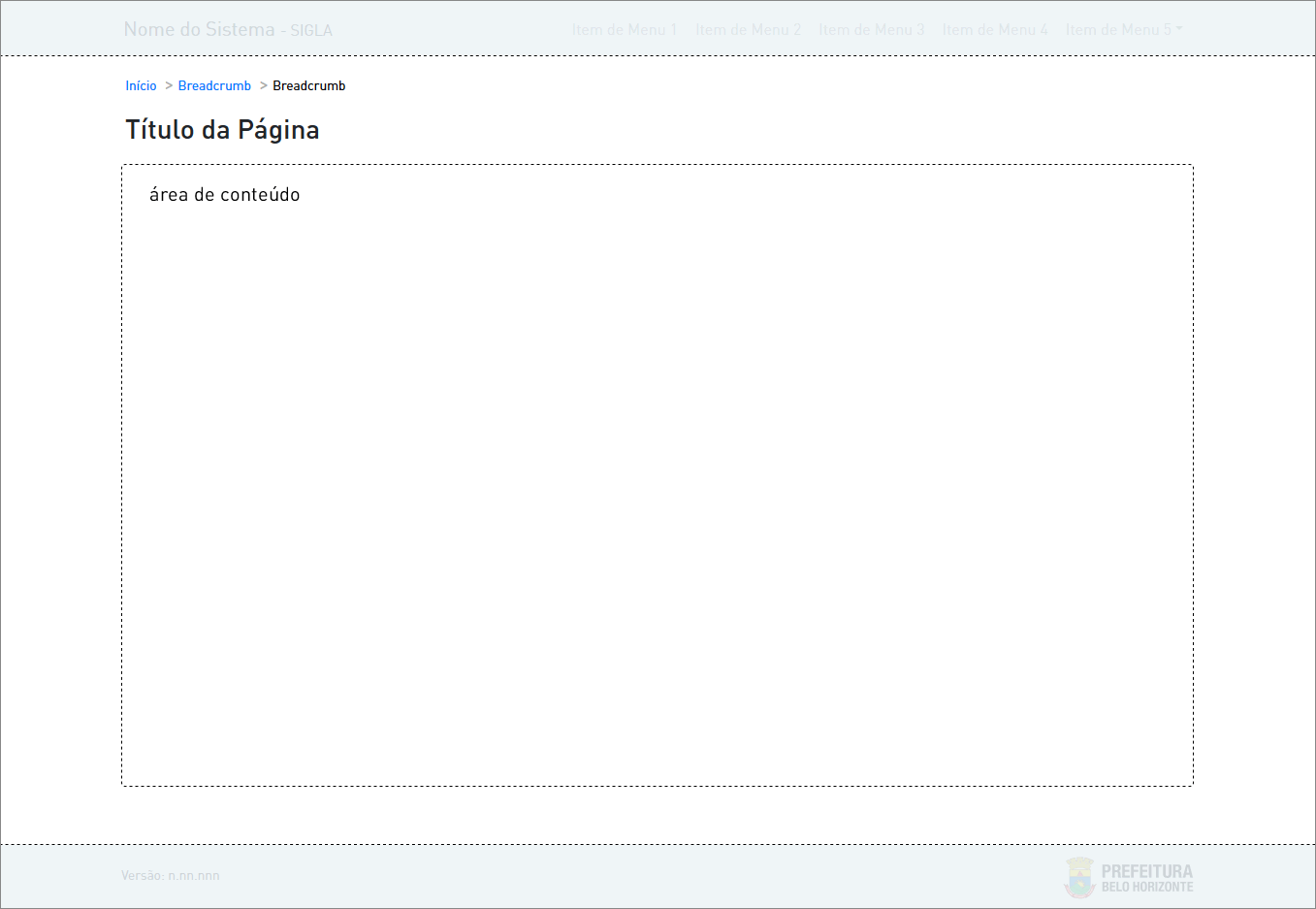Click the SIGLA text in header

coord(311,31)
